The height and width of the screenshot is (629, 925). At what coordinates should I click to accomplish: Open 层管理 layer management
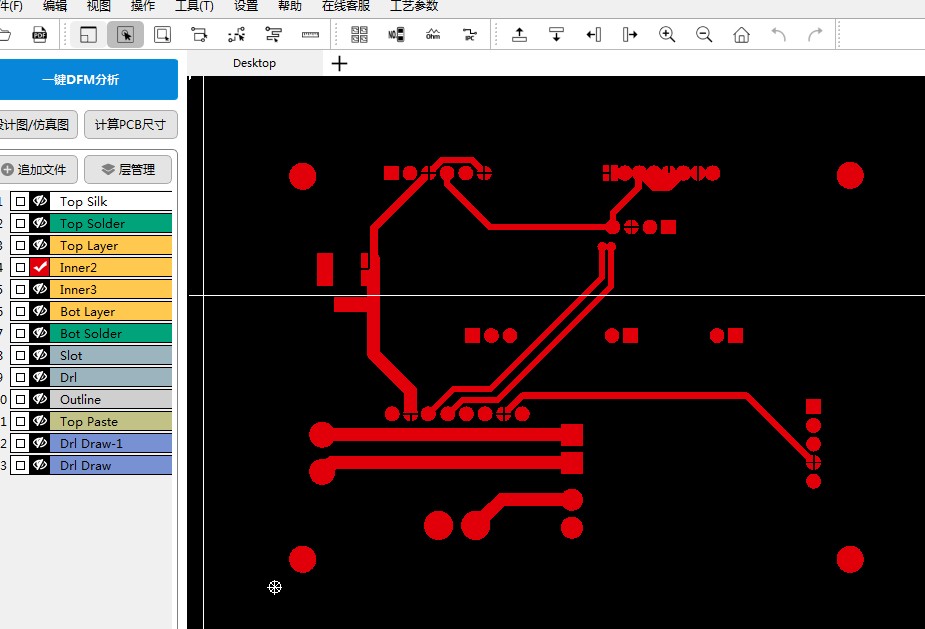128,169
